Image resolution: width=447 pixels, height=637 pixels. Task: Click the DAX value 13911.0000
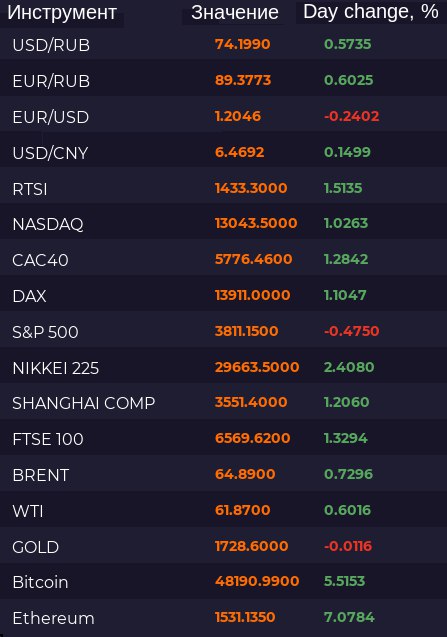click(x=252, y=295)
